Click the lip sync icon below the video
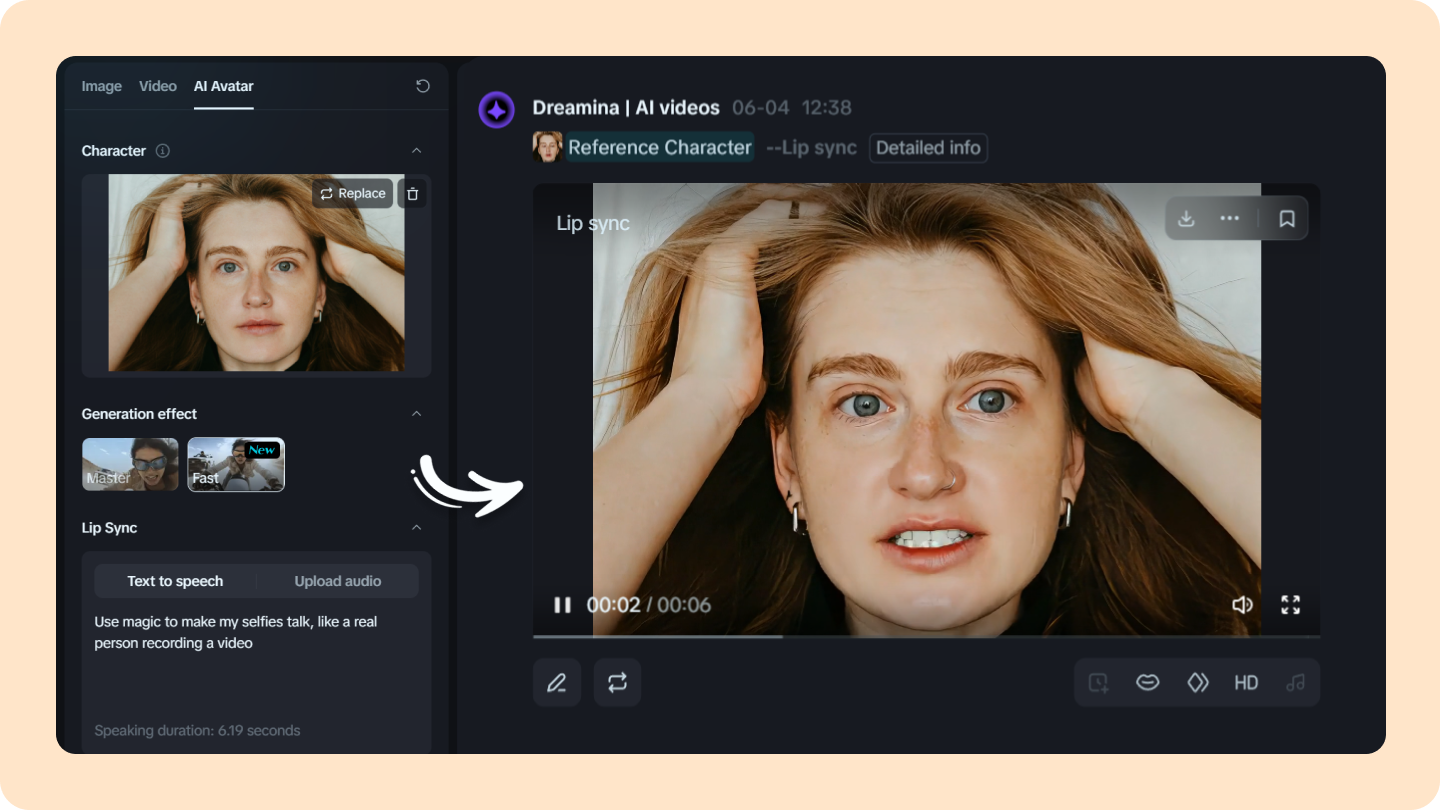 tap(1147, 682)
